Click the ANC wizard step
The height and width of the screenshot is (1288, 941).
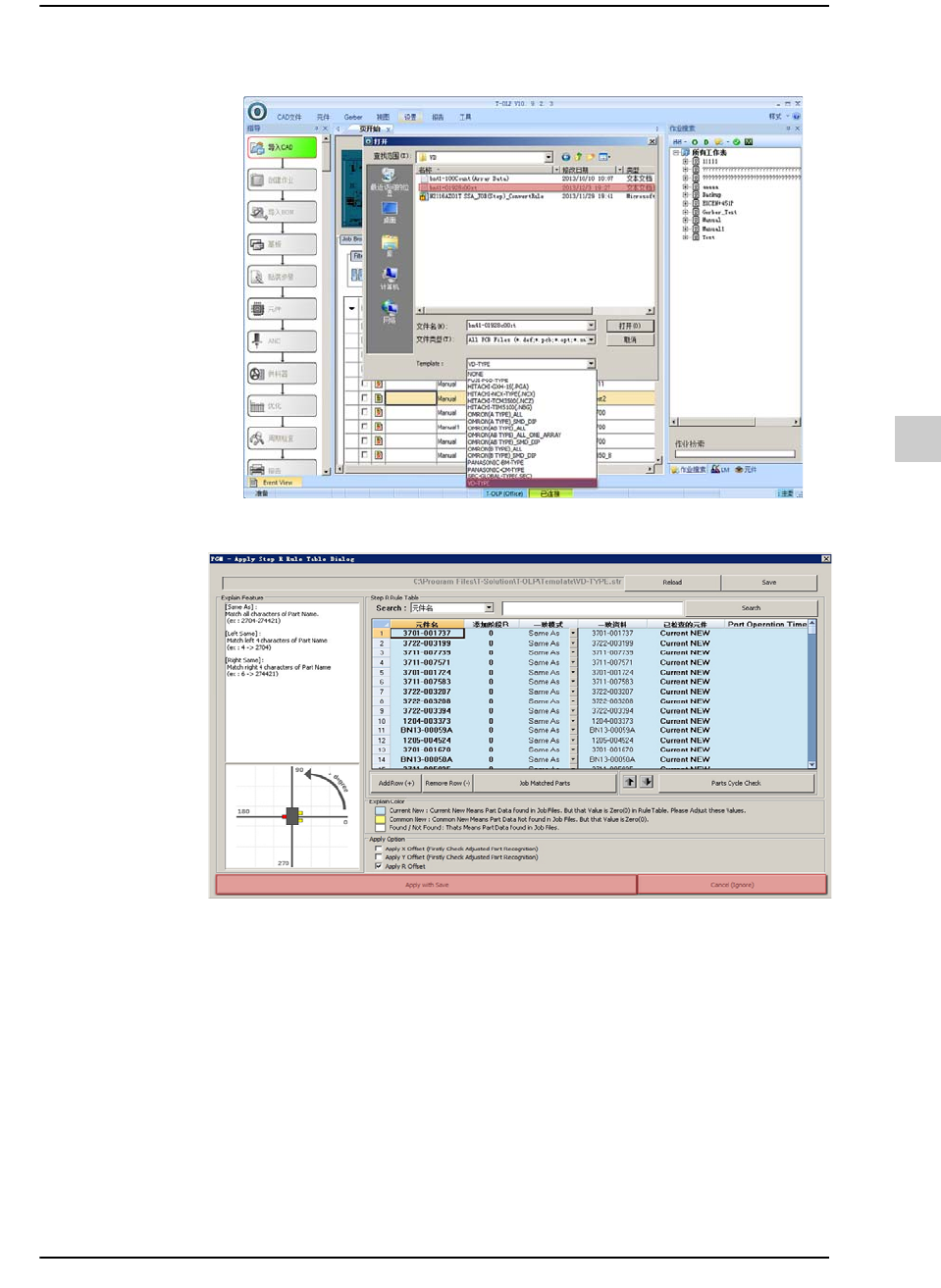pyautogui.click(x=283, y=341)
